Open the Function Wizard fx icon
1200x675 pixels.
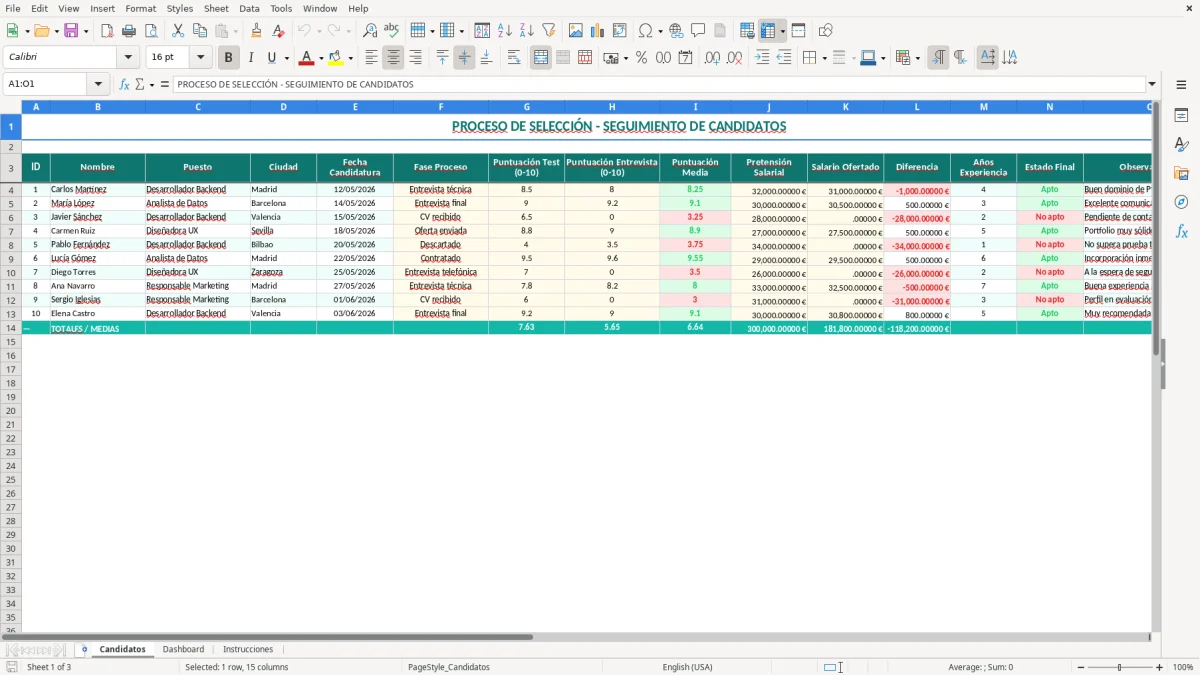tap(124, 84)
